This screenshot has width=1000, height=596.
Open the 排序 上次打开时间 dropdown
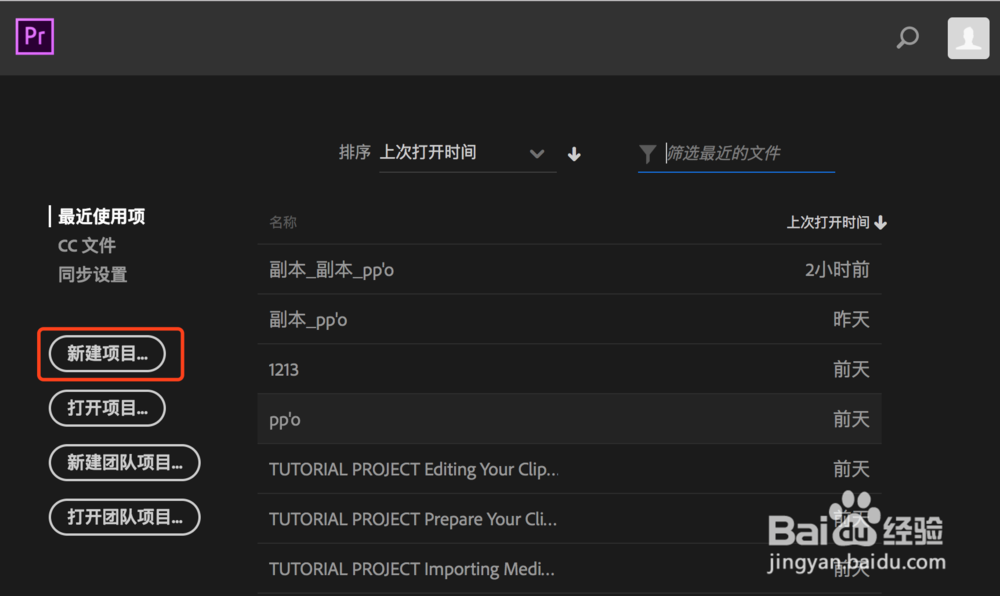(467, 153)
